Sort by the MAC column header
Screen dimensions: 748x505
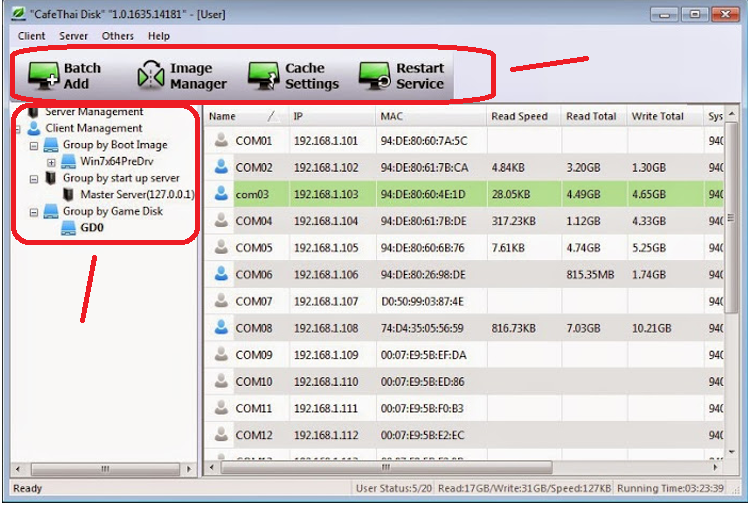[431, 116]
